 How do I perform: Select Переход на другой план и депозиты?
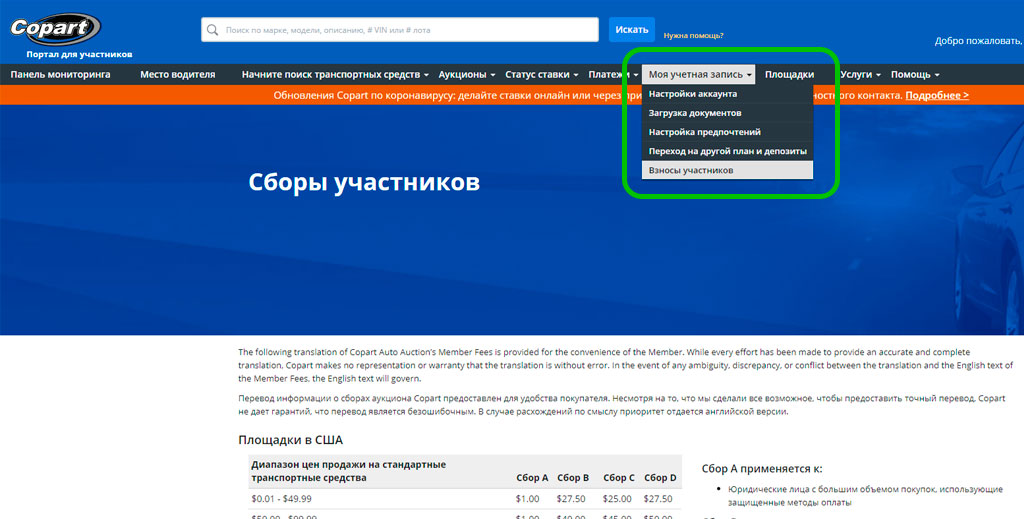(x=728, y=151)
